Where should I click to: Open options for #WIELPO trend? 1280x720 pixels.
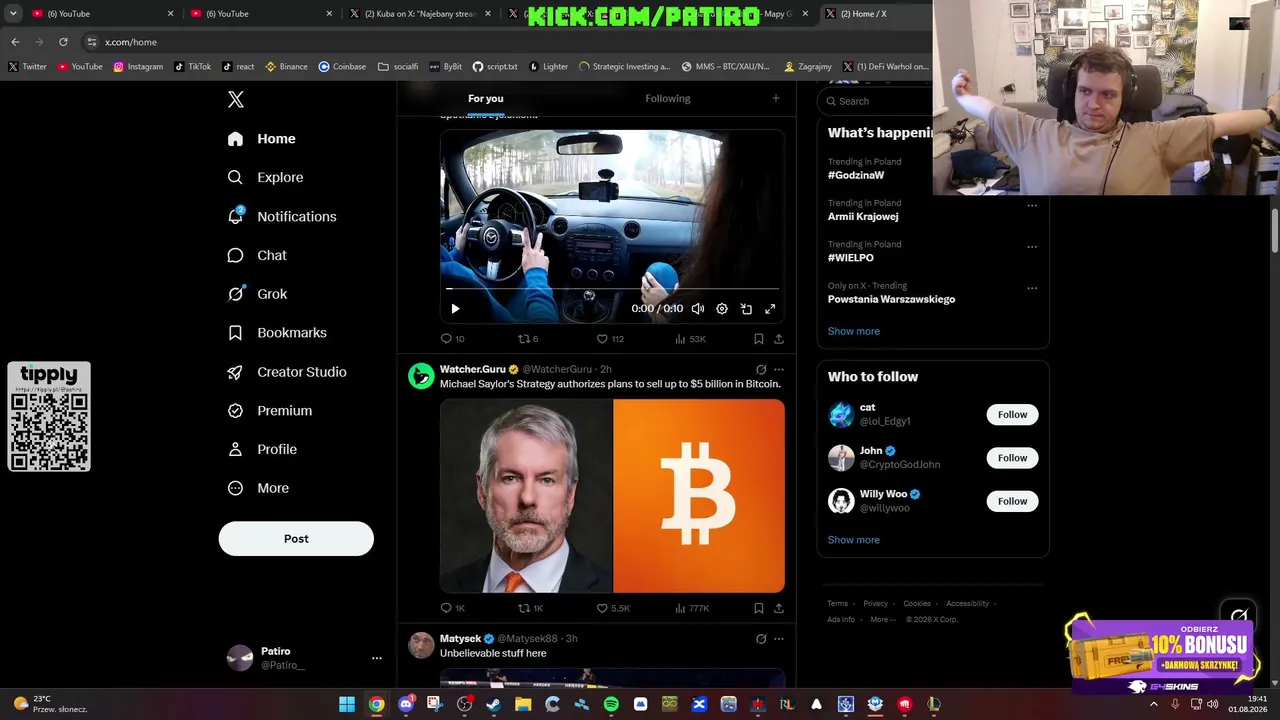point(1032,247)
